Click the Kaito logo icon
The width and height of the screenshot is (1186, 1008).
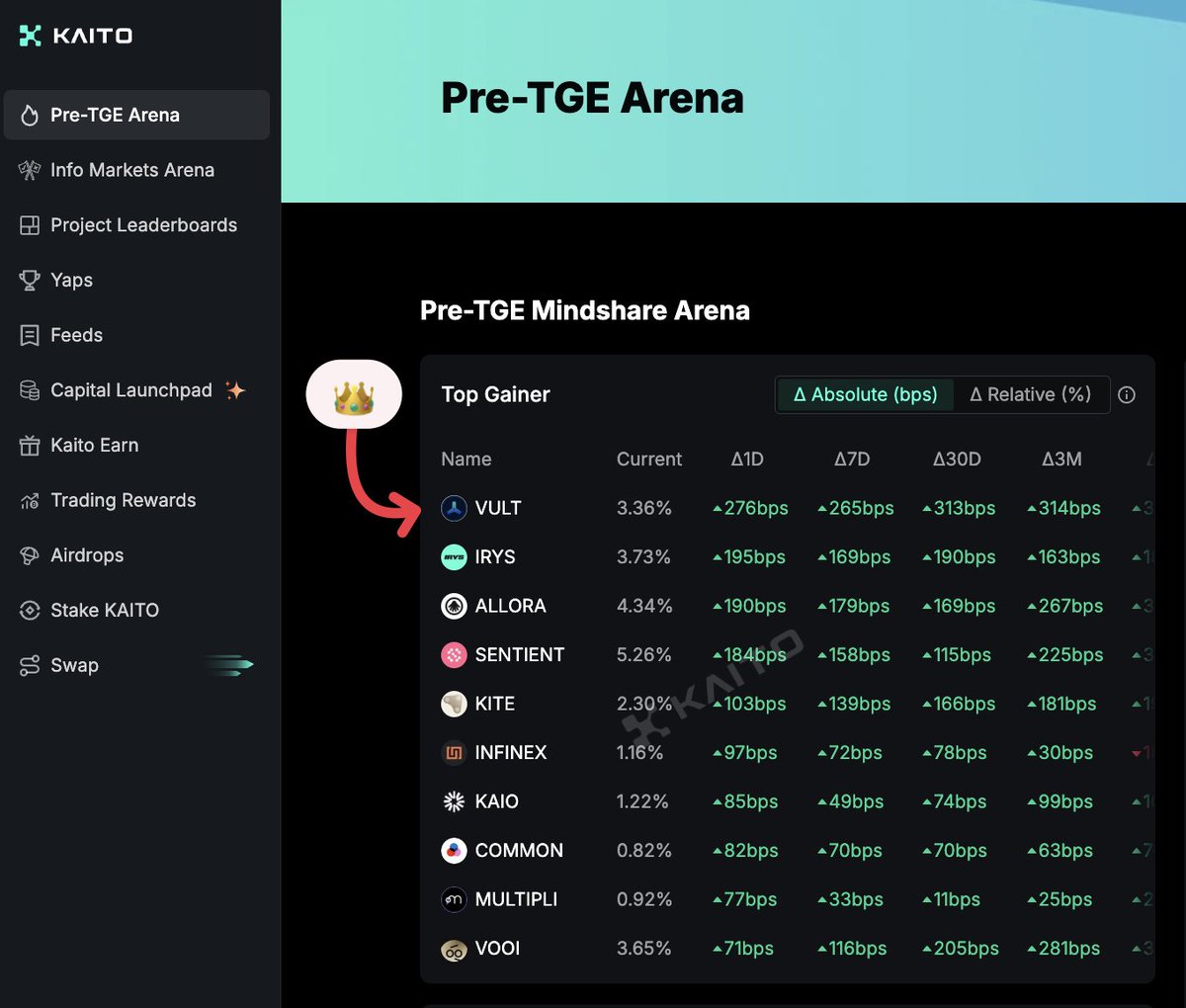(x=31, y=36)
